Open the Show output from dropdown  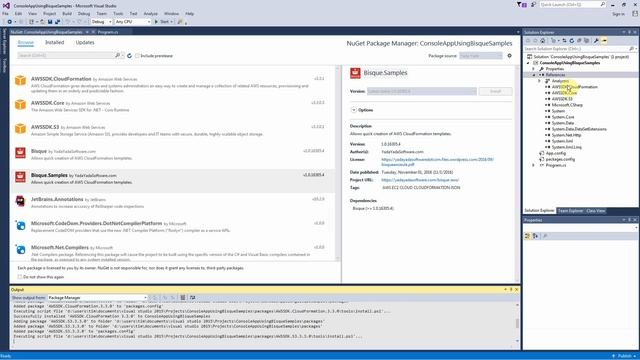pyautogui.click(x=98, y=298)
